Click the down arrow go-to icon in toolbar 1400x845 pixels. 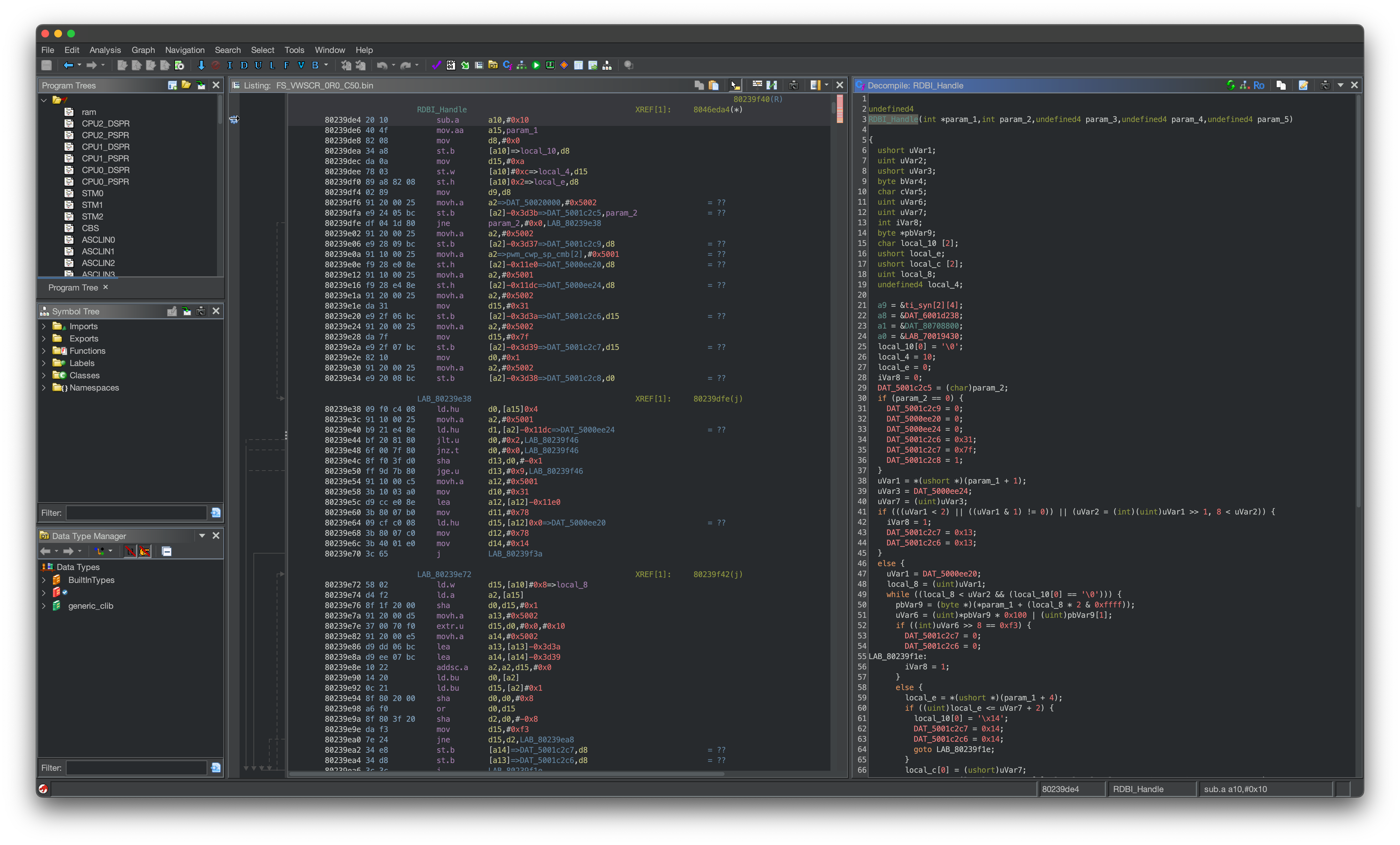pyautogui.click(x=201, y=65)
